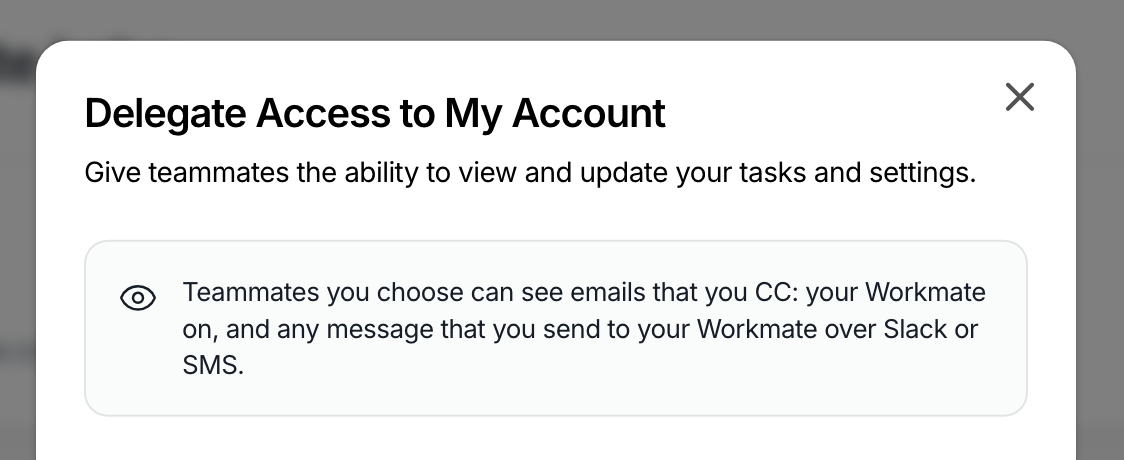1124x460 pixels.
Task: Close the Delegate Access dialog
Action: [1019, 97]
